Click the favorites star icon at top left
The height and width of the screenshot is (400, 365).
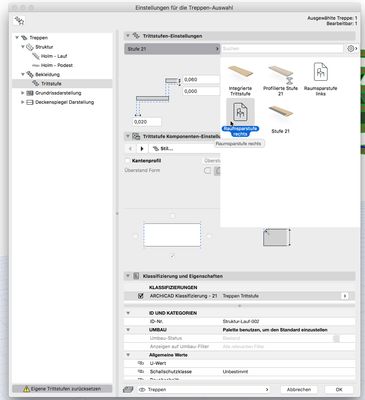[19, 21]
